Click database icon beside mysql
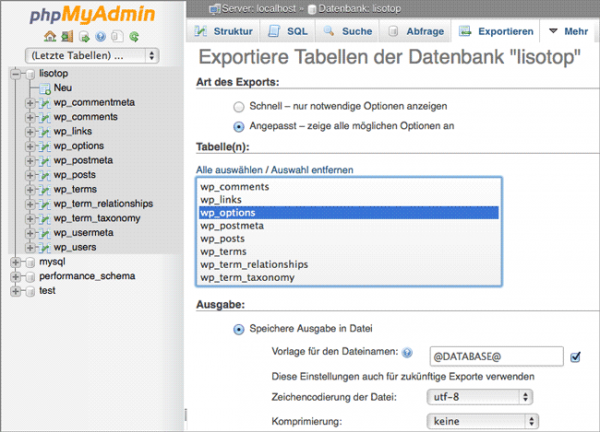 31,262
